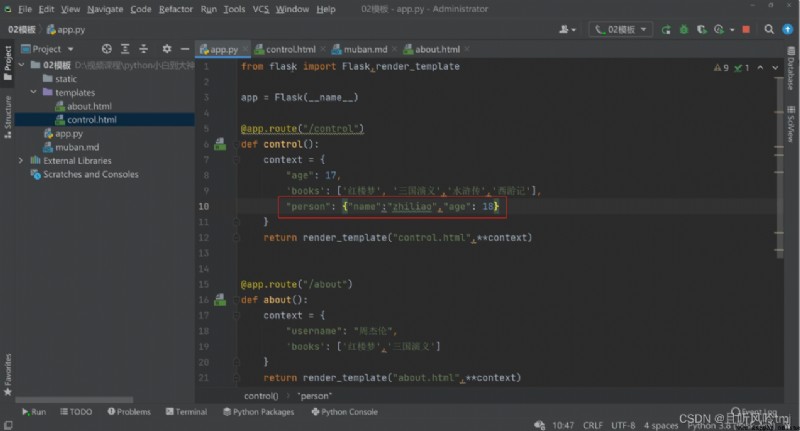Image resolution: width=800 pixels, height=431 pixels.
Task: Hide the Project panel with minus icon
Action: tap(185, 49)
